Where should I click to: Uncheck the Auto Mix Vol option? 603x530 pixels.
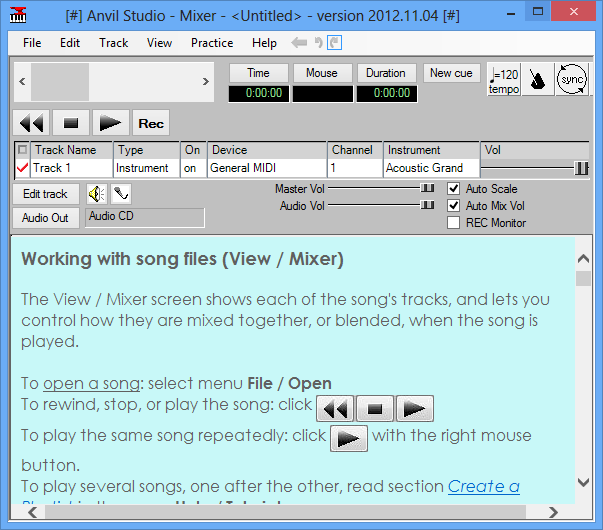(x=453, y=206)
